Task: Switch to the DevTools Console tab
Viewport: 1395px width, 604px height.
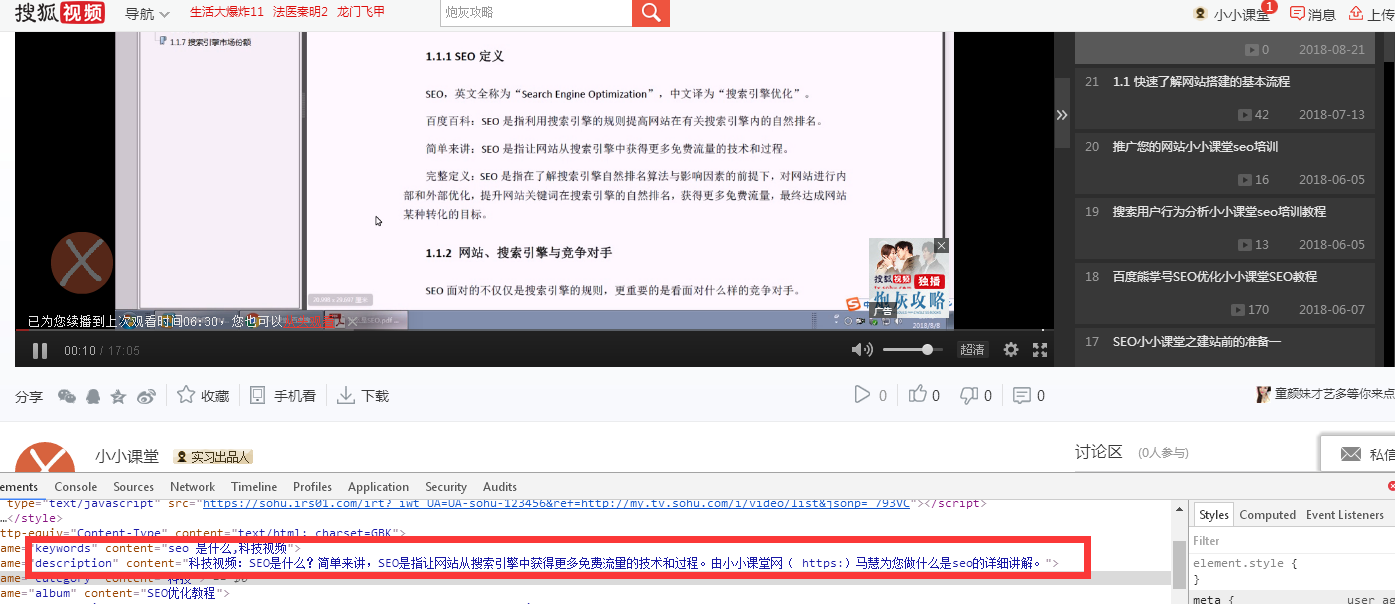Action: [x=75, y=487]
